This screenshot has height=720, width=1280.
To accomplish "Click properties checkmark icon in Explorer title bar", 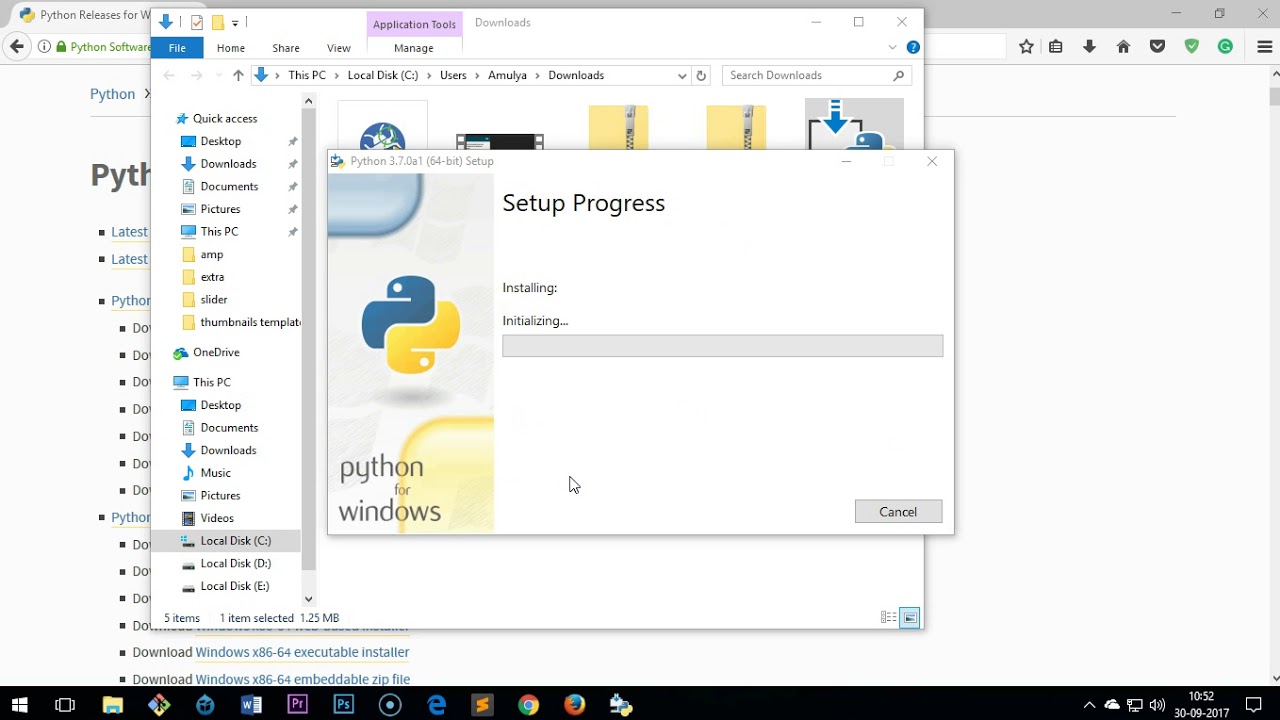I will [196, 22].
